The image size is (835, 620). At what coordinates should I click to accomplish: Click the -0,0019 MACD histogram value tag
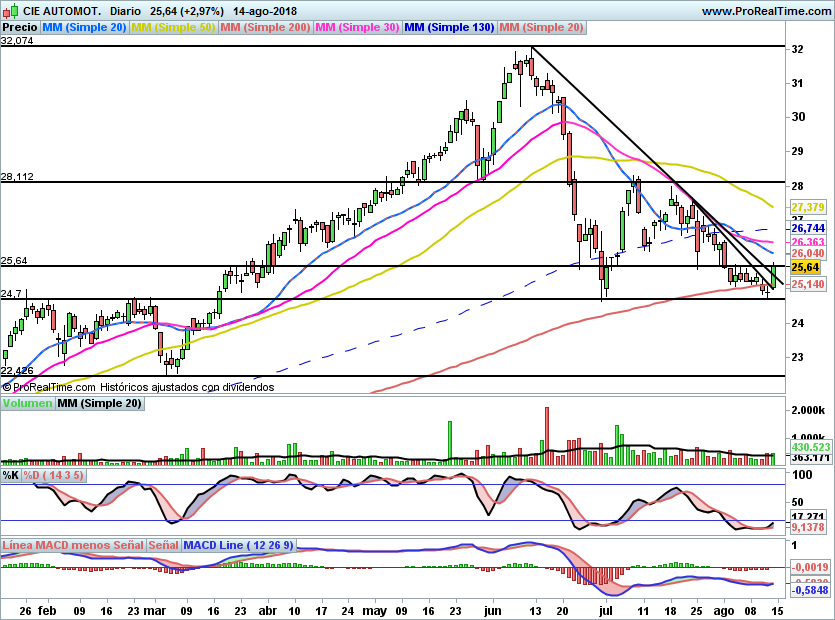tap(810, 567)
